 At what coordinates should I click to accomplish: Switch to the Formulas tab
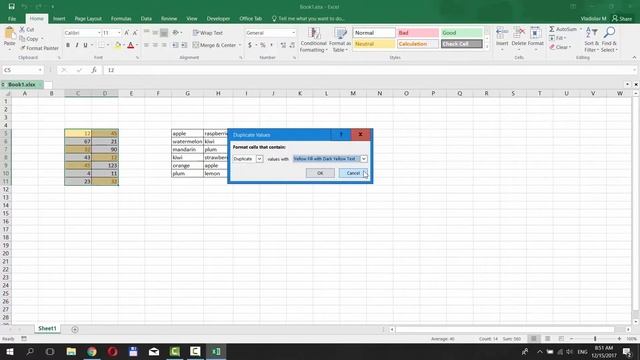[x=121, y=18]
